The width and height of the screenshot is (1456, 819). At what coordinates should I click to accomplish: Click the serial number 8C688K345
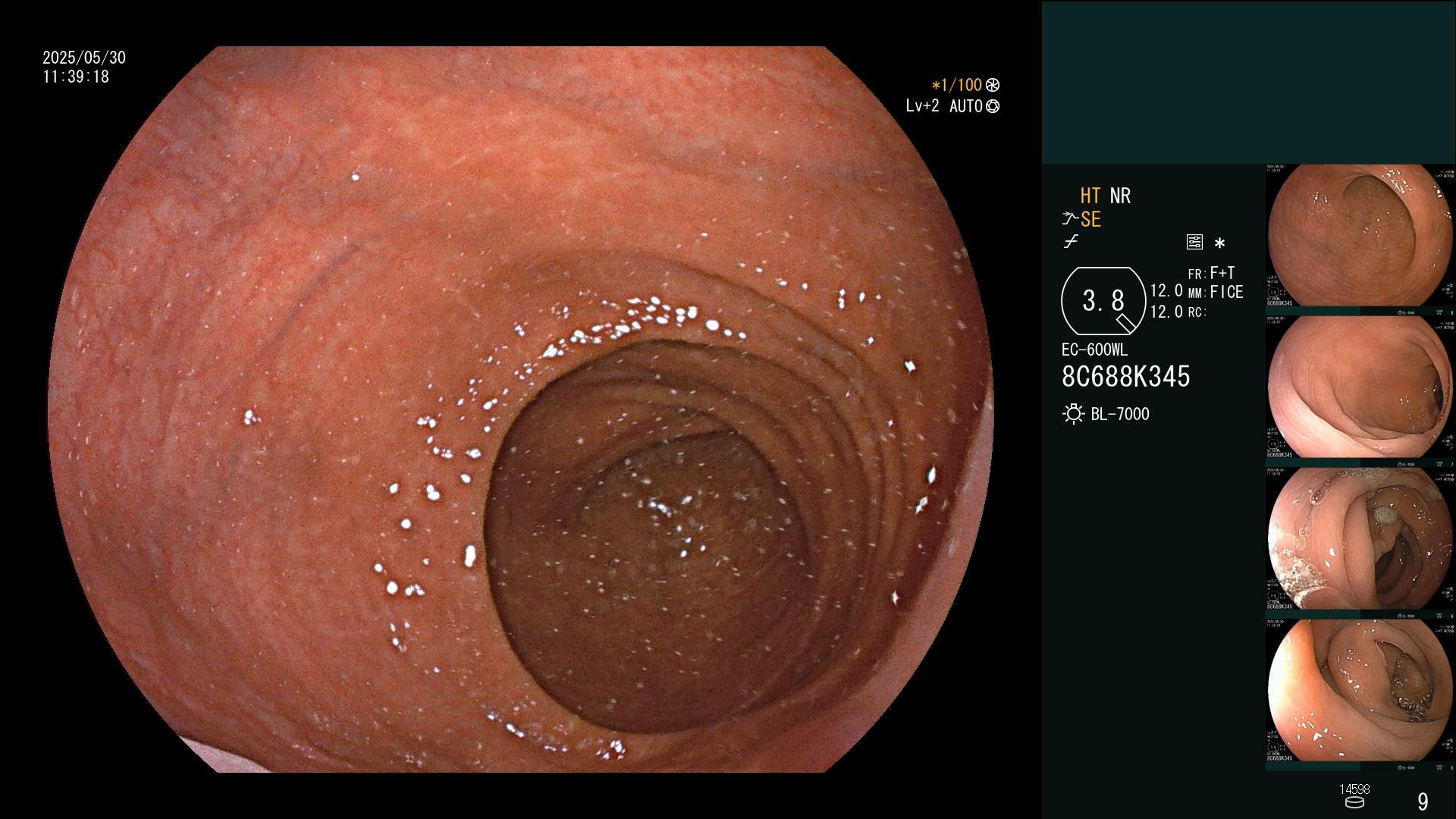click(x=1126, y=376)
